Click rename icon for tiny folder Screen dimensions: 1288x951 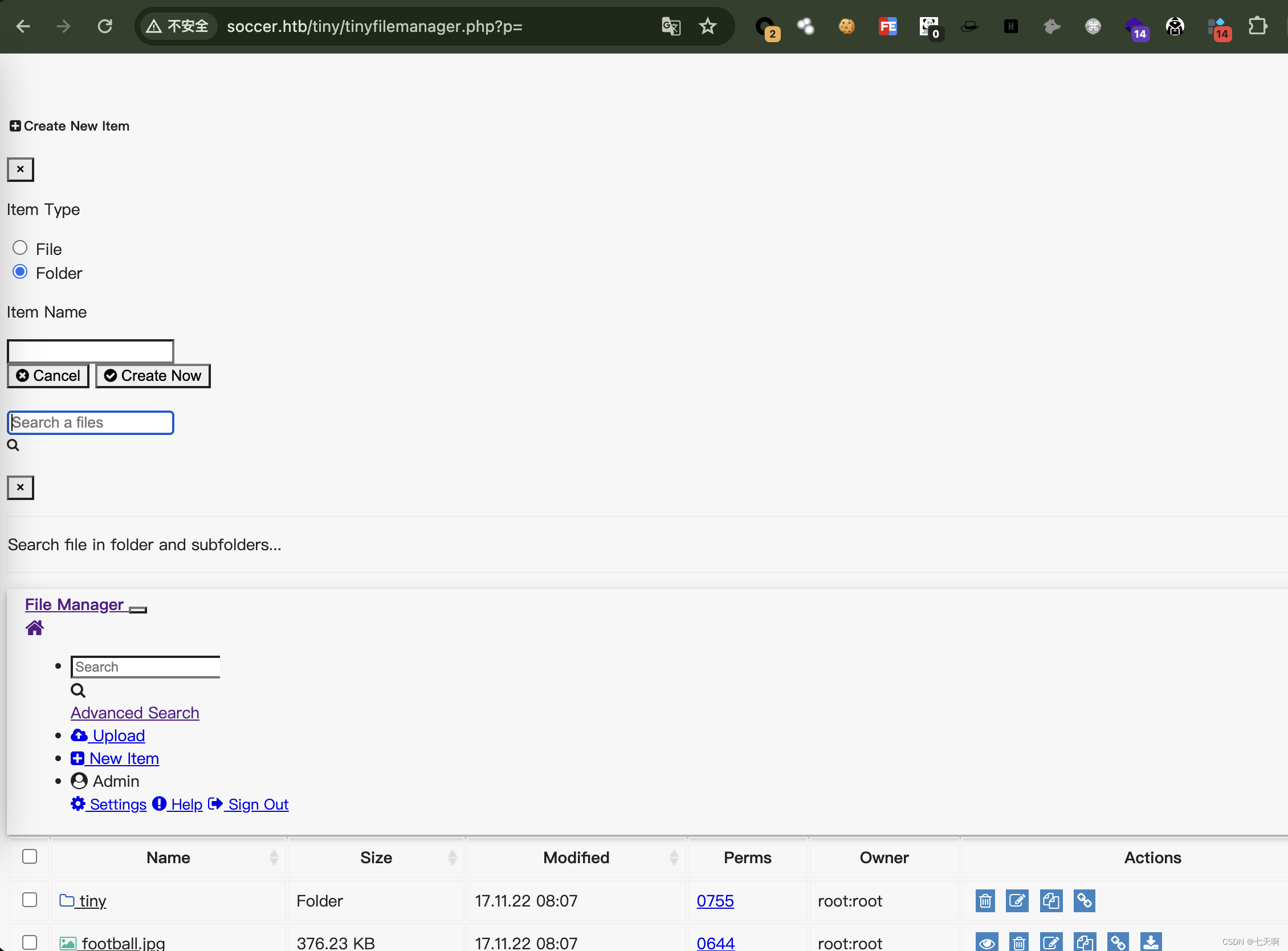pyautogui.click(x=1017, y=900)
